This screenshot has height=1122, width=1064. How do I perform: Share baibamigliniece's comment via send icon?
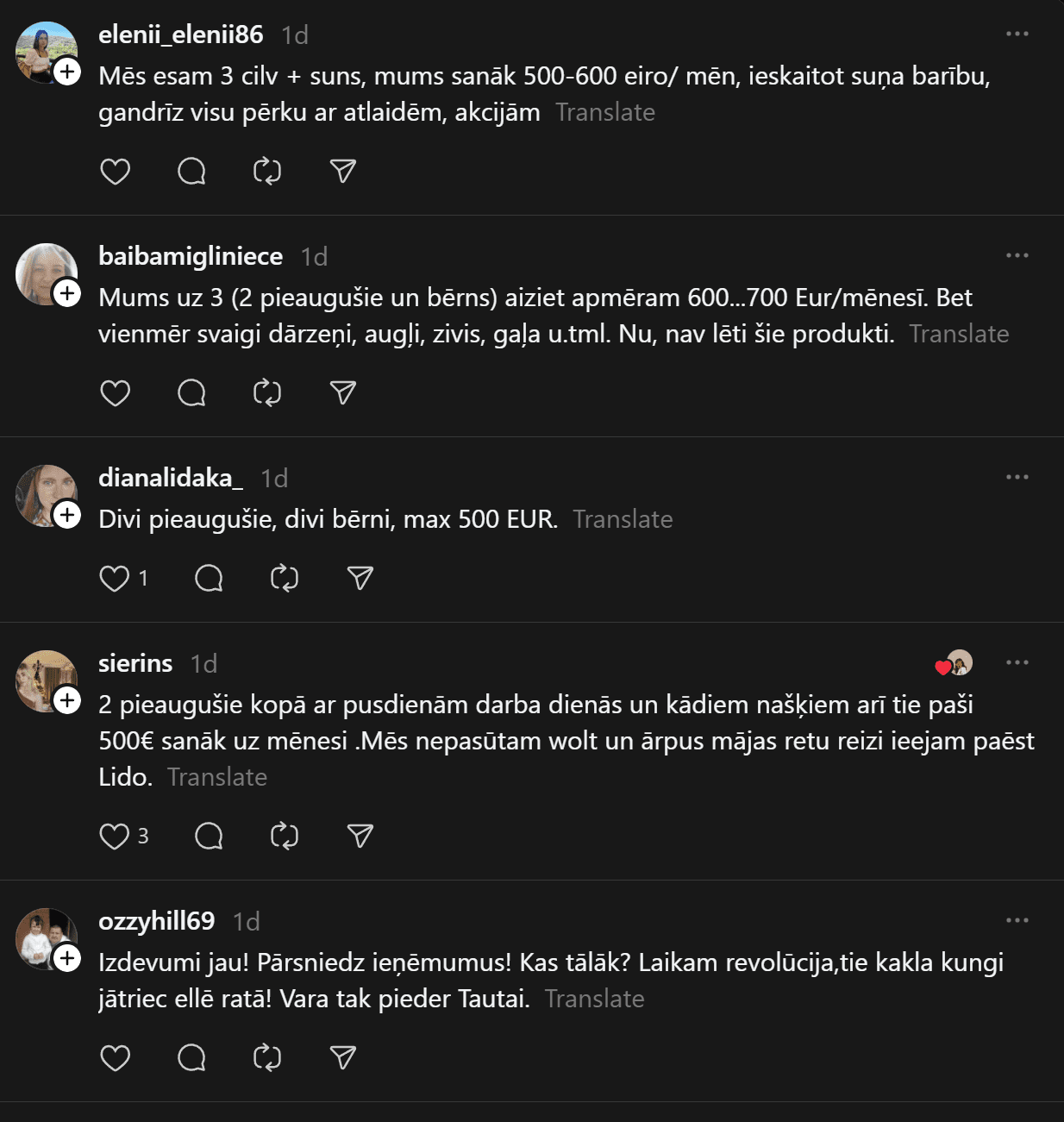[x=343, y=393]
